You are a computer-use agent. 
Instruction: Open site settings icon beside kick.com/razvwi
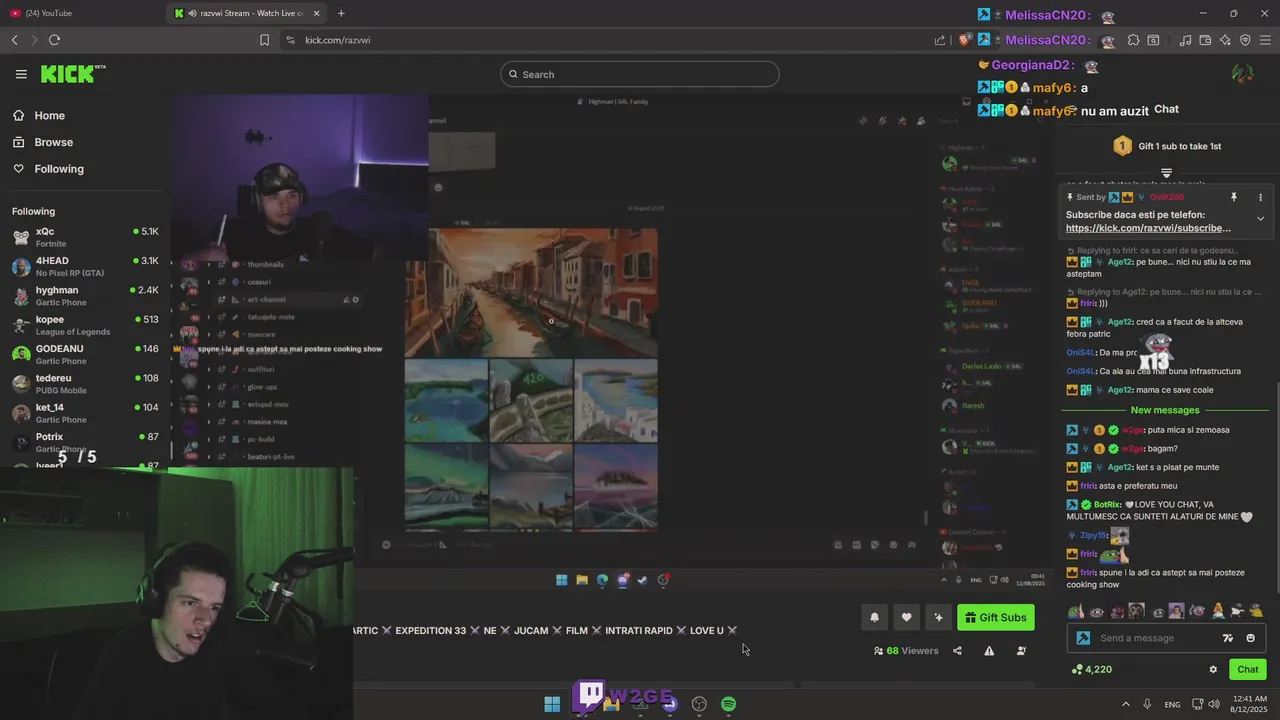[290, 40]
